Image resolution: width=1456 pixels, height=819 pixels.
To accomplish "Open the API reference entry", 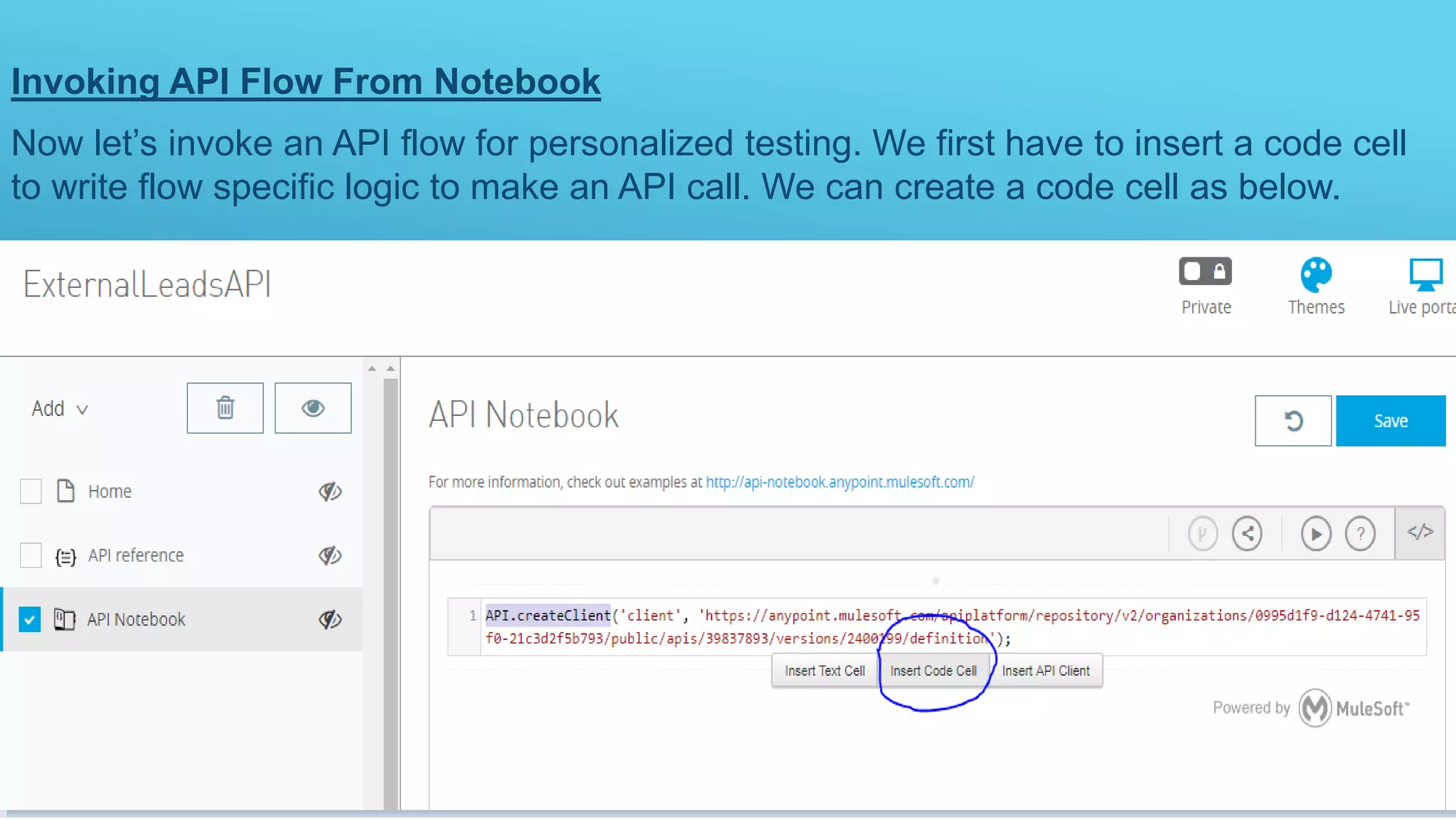I will [136, 555].
